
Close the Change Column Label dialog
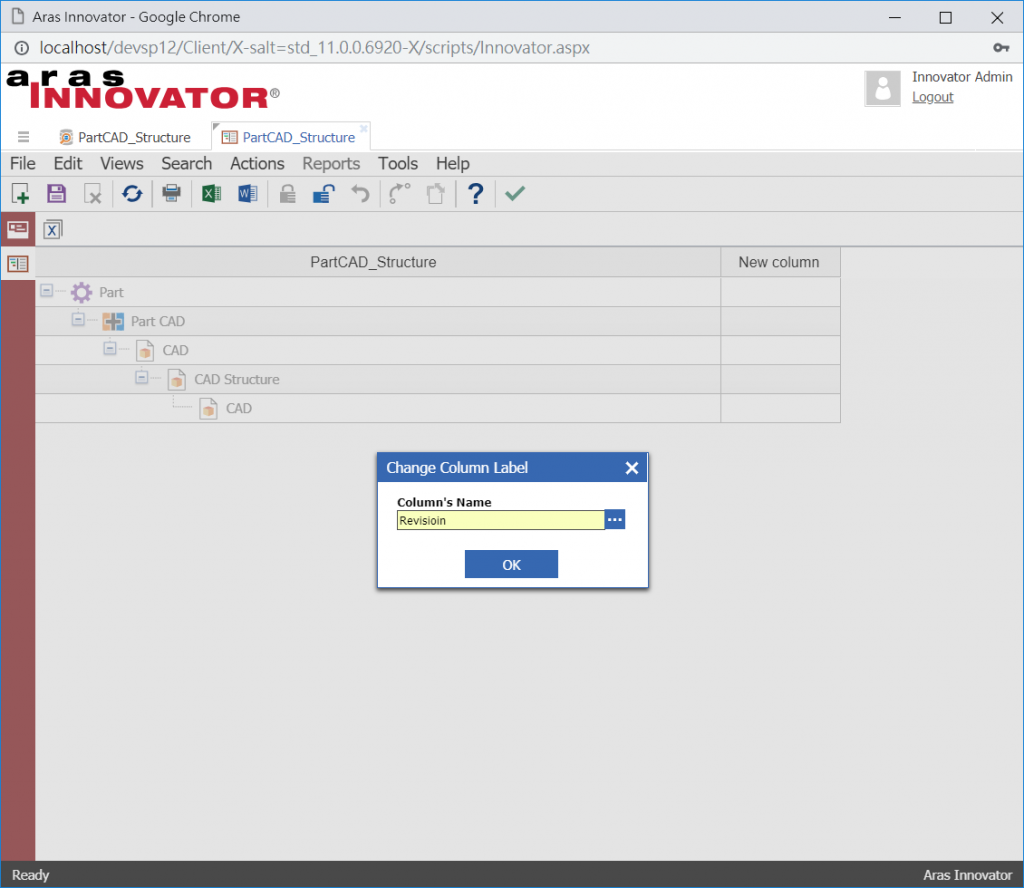coord(632,468)
